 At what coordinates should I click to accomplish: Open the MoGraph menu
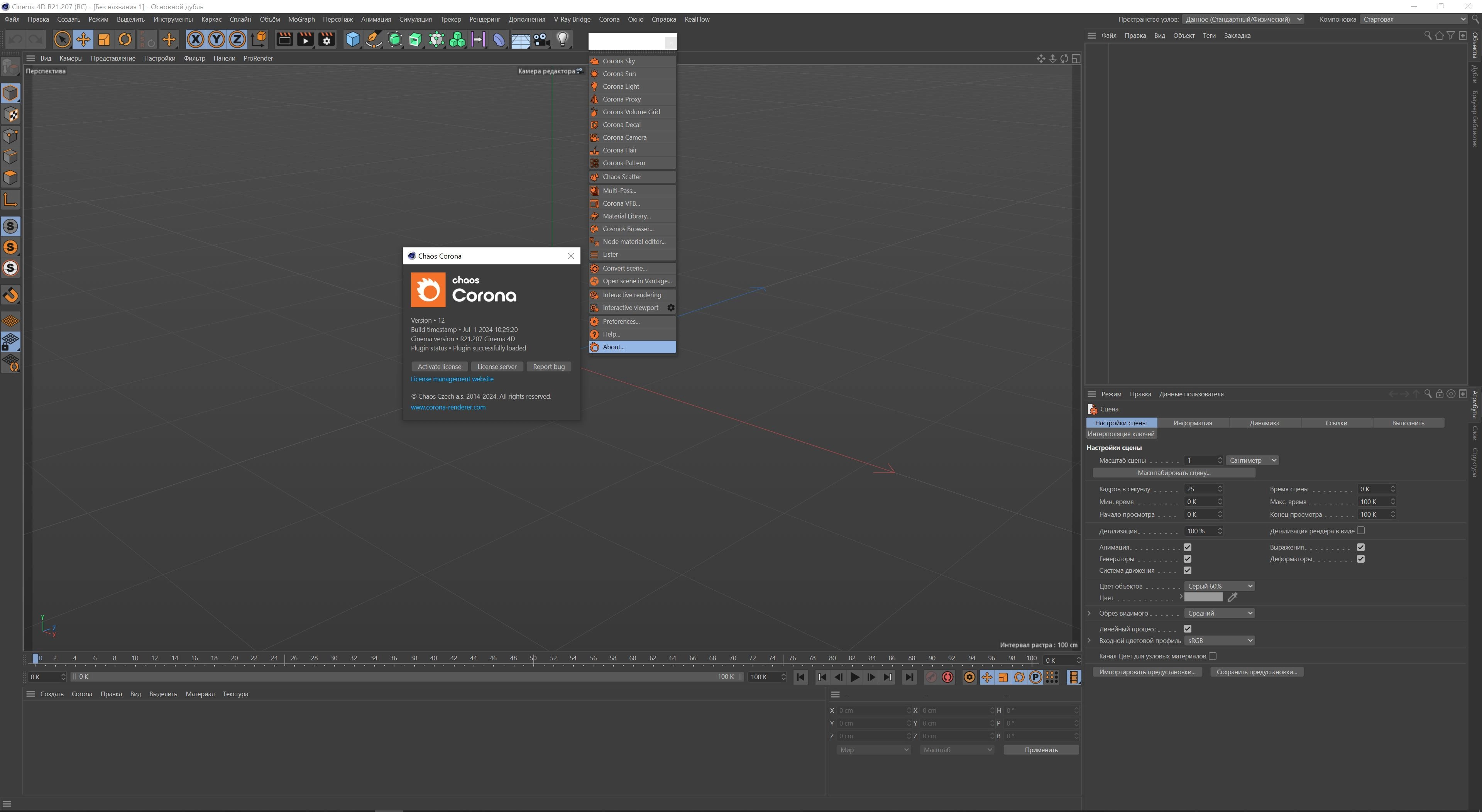pos(301,20)
